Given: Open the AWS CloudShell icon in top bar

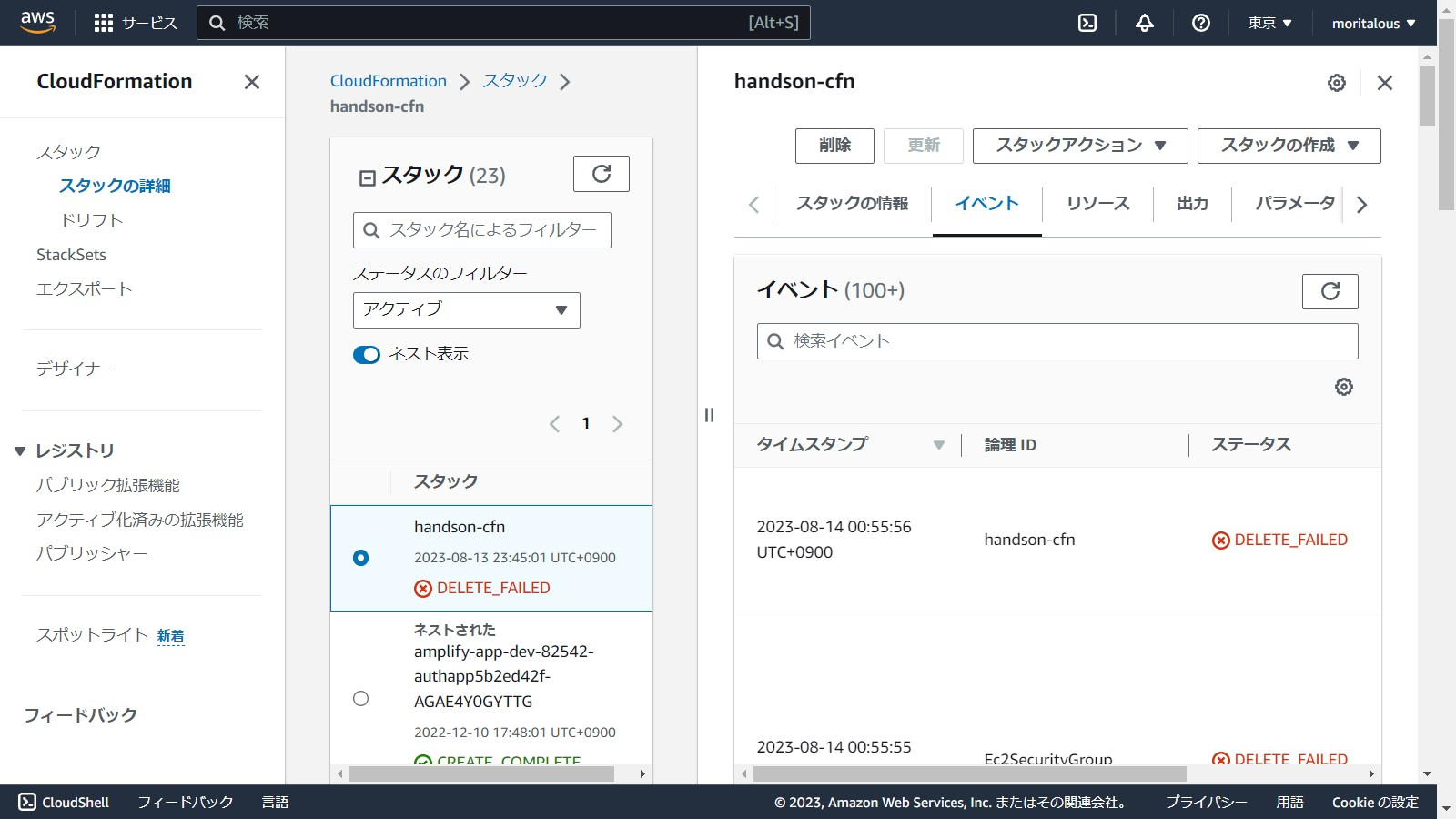Looking at the screenshot, I should click(1087, 23).
